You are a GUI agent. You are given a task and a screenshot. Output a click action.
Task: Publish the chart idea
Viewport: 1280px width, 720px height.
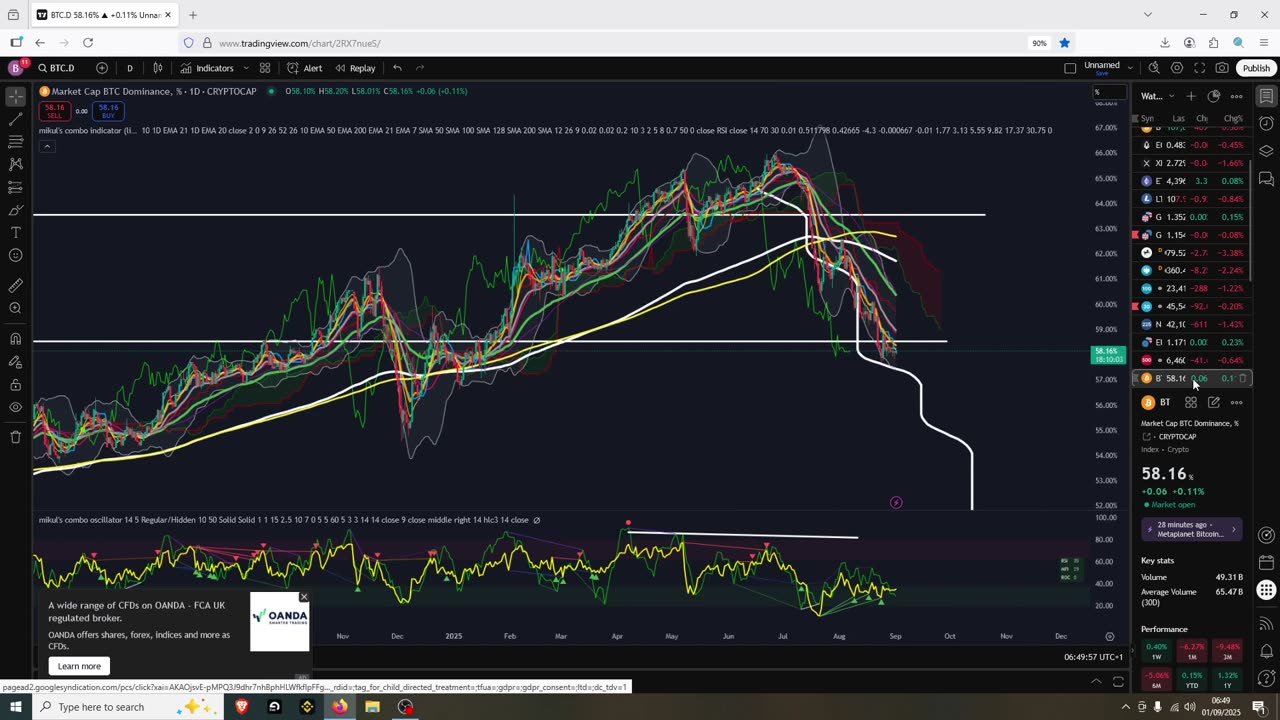(x=1256, y=68)
